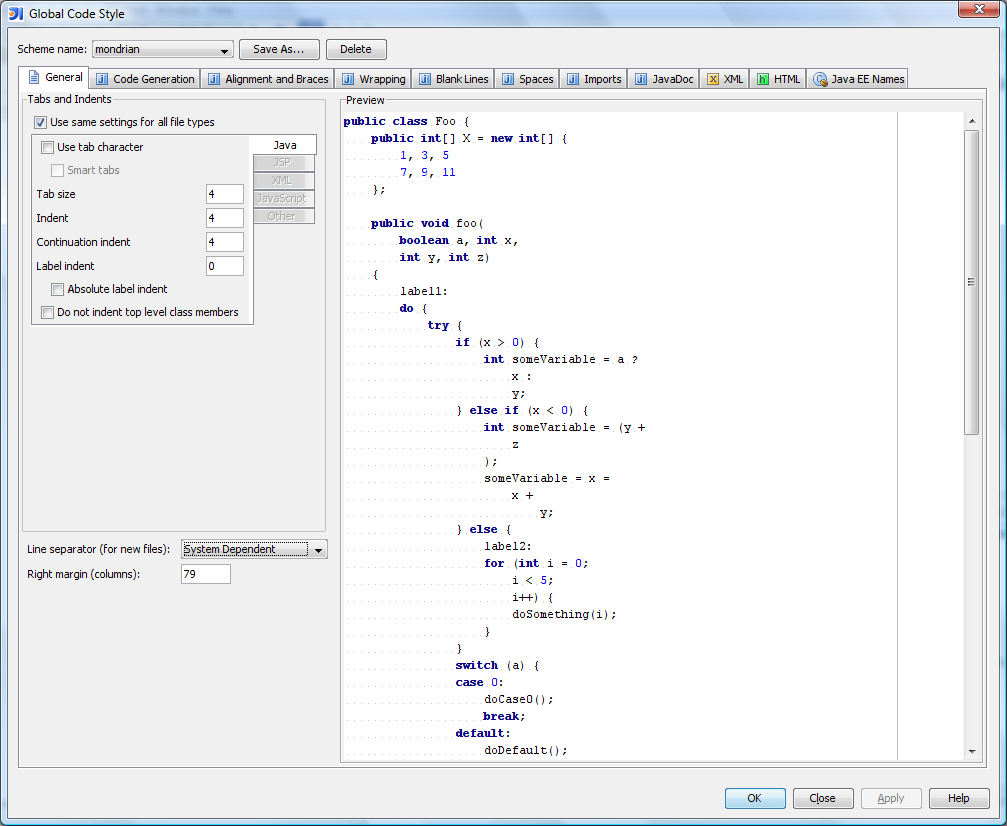Check Absolute label indent option
The width and height of the screenshot is (1007, 826).
tap(58, 289)
